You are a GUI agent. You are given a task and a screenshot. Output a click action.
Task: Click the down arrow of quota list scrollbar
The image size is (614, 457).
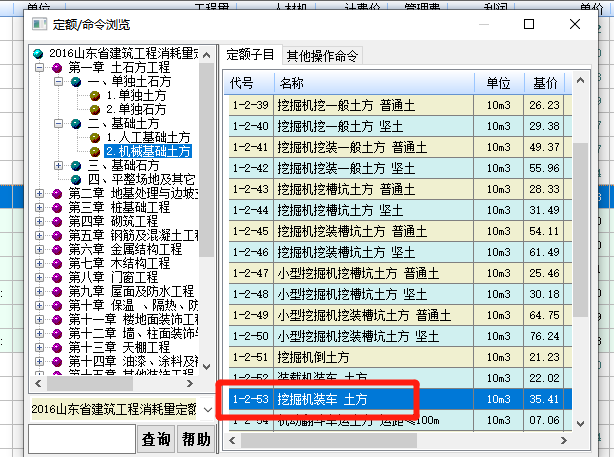(580, 424)
